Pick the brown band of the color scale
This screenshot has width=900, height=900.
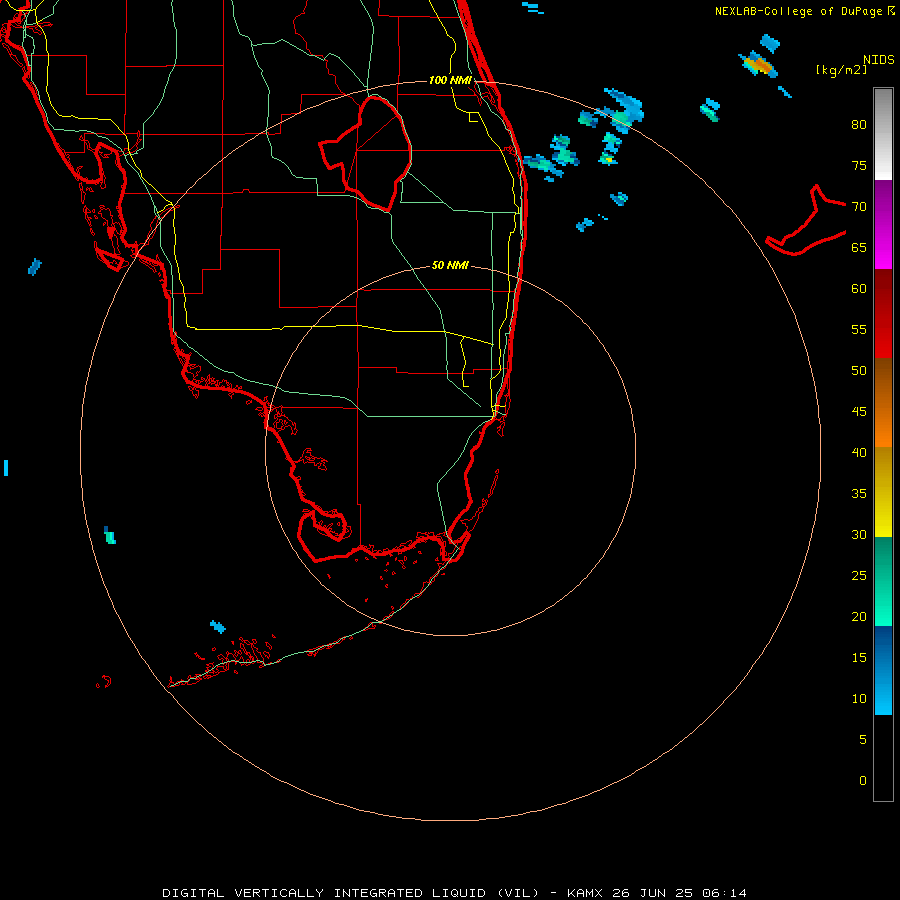point(883,381)
